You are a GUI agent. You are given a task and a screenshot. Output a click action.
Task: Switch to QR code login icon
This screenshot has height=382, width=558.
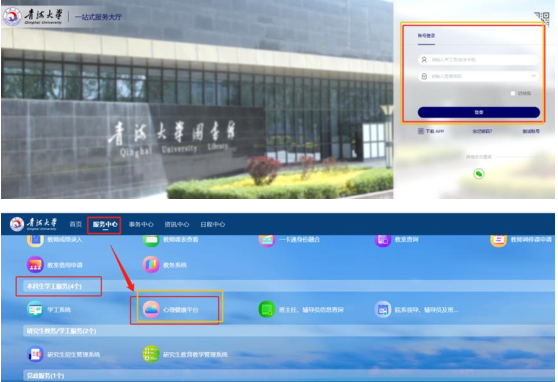point(542,18)
